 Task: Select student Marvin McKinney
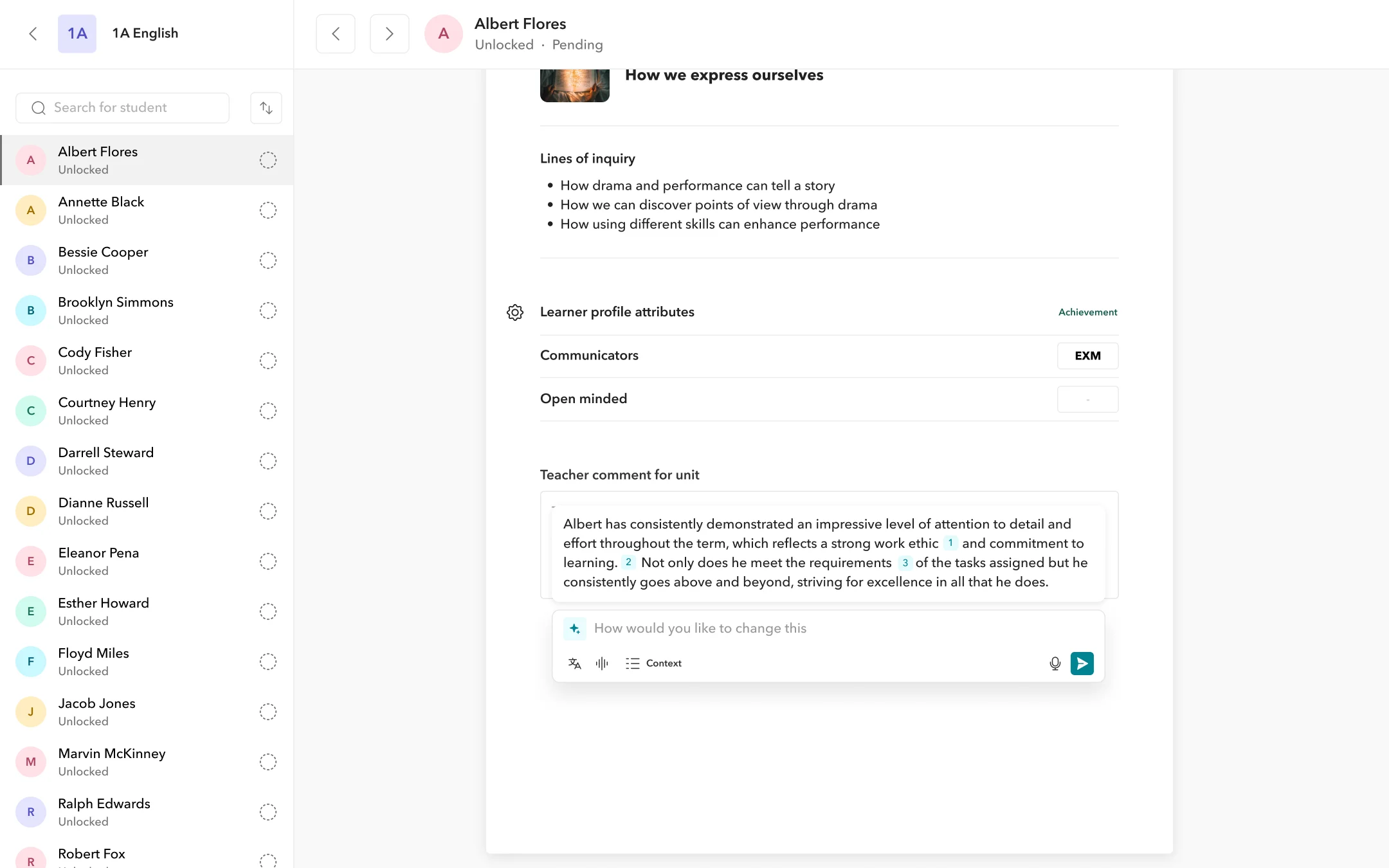point(147,762)
